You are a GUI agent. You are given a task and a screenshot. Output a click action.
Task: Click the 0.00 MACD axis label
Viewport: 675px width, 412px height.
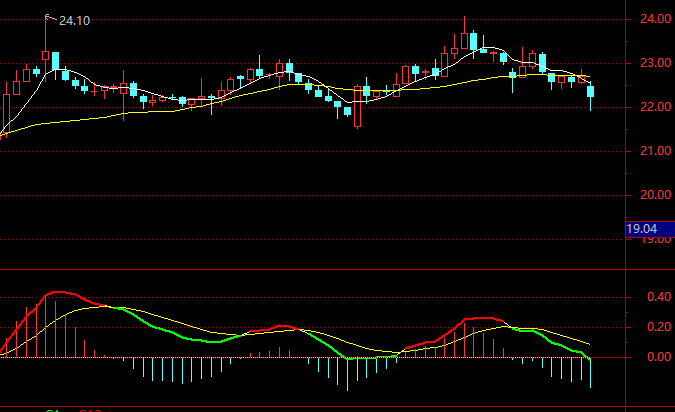pyautogui.click(x=647, y=357)
